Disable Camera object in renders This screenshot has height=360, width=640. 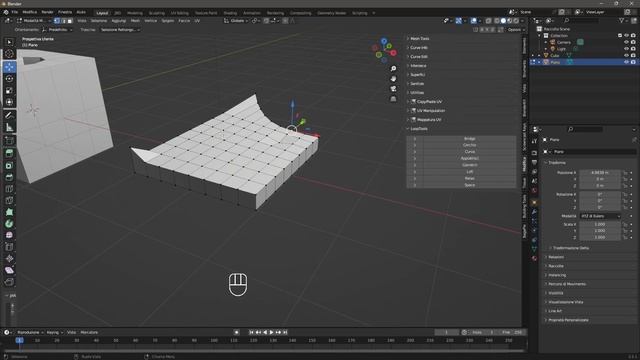pyautogui.click(x=633, y=42)
